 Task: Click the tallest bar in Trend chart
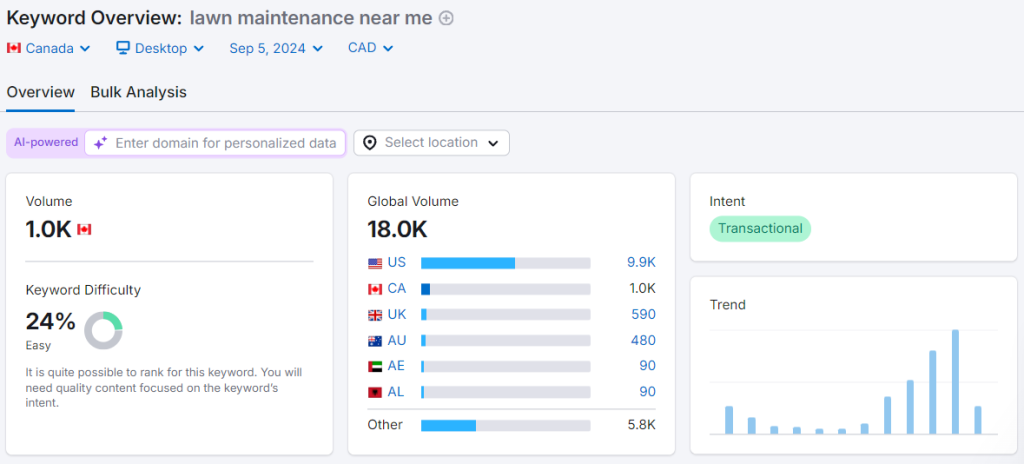[x=955, y=382]
